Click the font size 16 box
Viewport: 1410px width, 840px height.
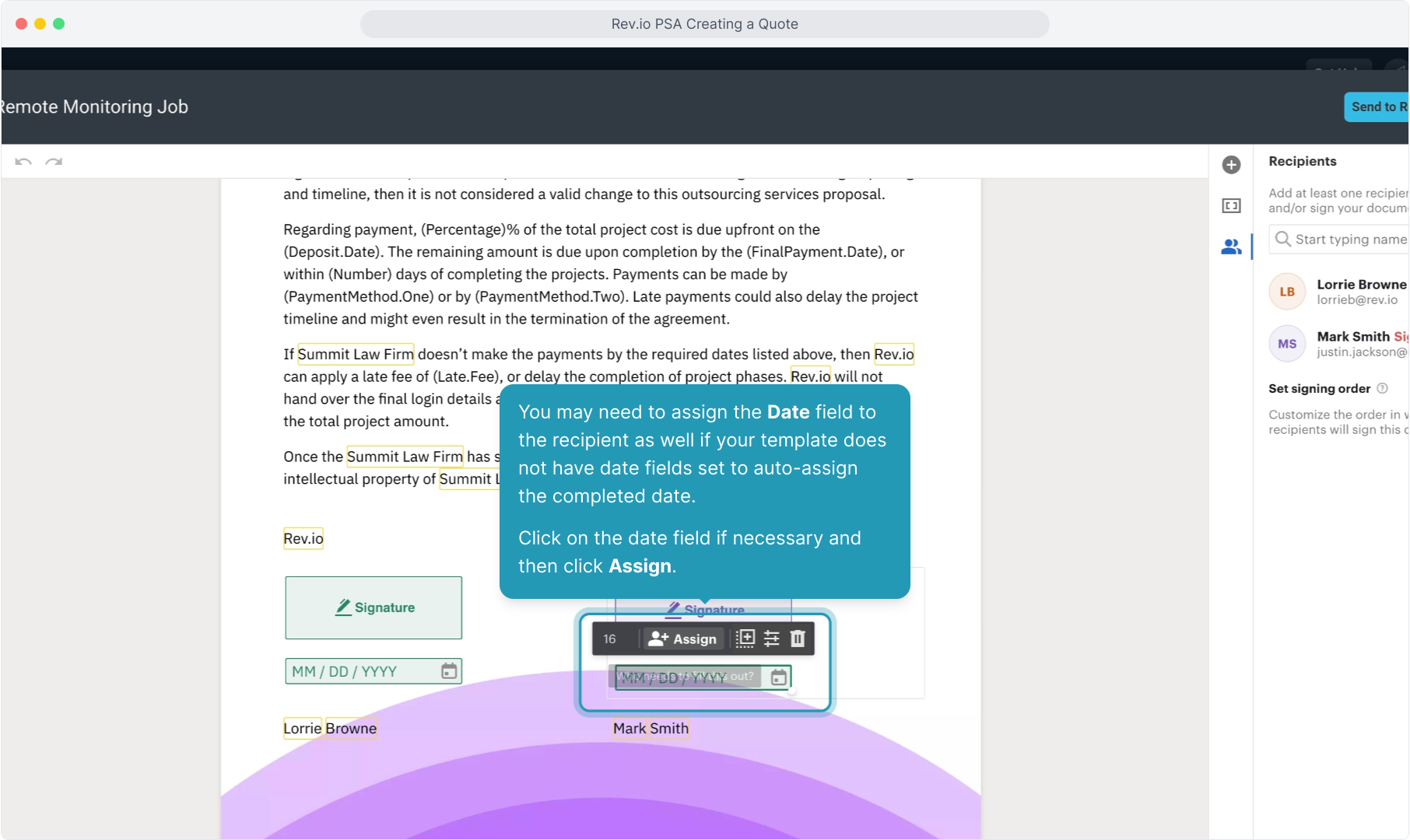click(x=609, y=639)
